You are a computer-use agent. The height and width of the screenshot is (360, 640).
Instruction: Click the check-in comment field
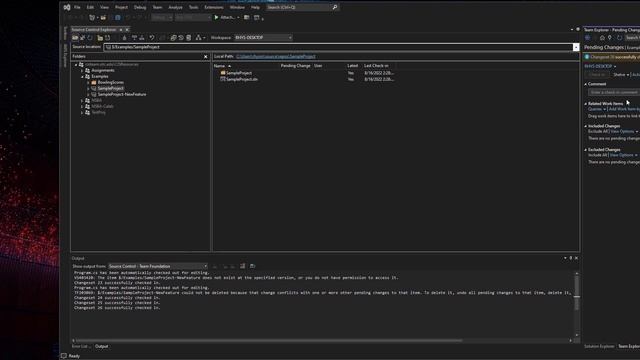pos(614,92)
